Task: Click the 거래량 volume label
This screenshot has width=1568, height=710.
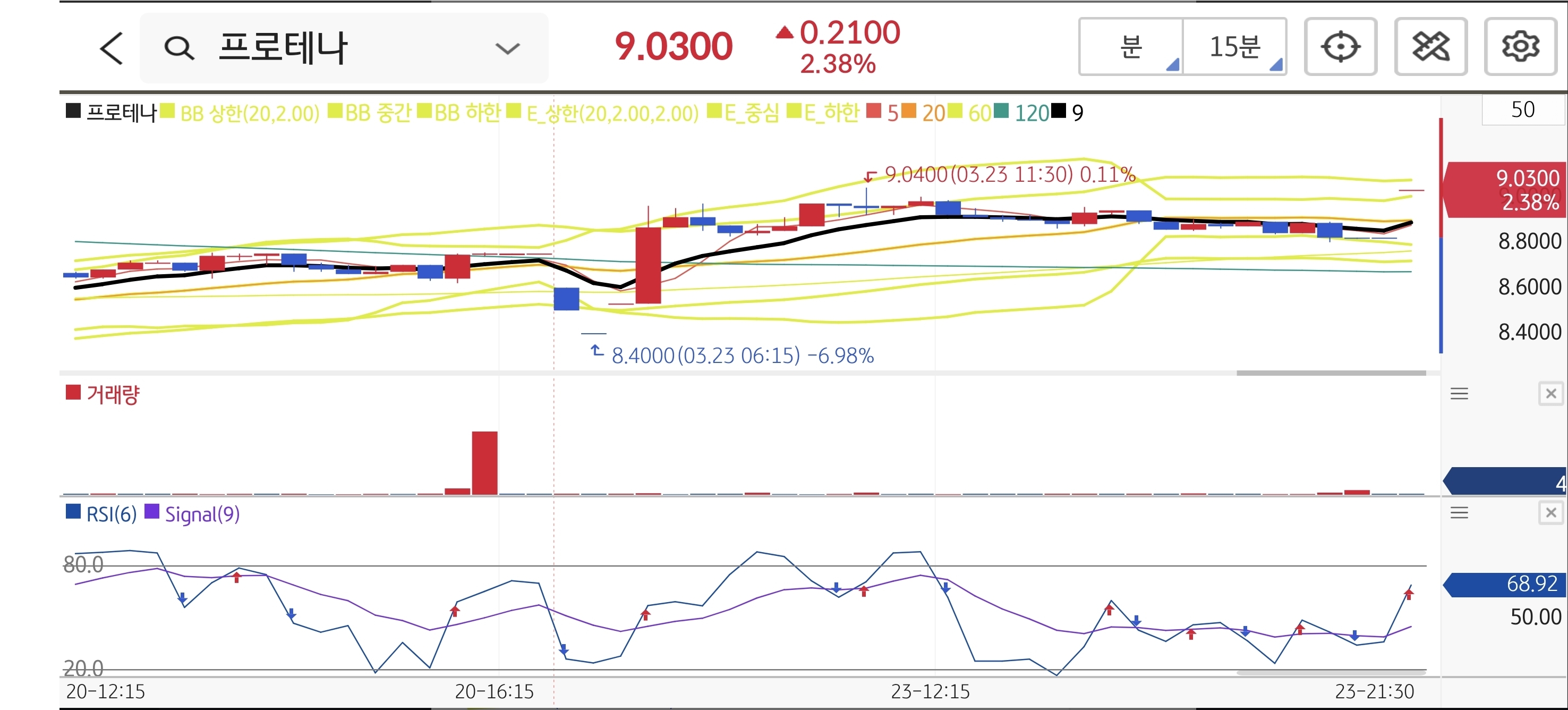Action: coord(113,394)
